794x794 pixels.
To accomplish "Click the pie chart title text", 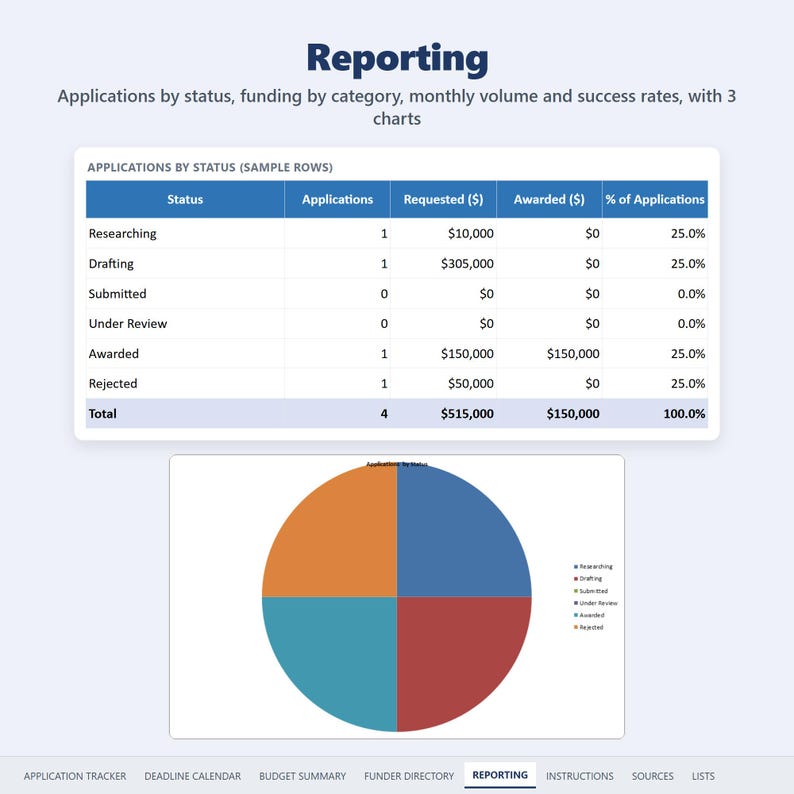I will pos(397,464).
